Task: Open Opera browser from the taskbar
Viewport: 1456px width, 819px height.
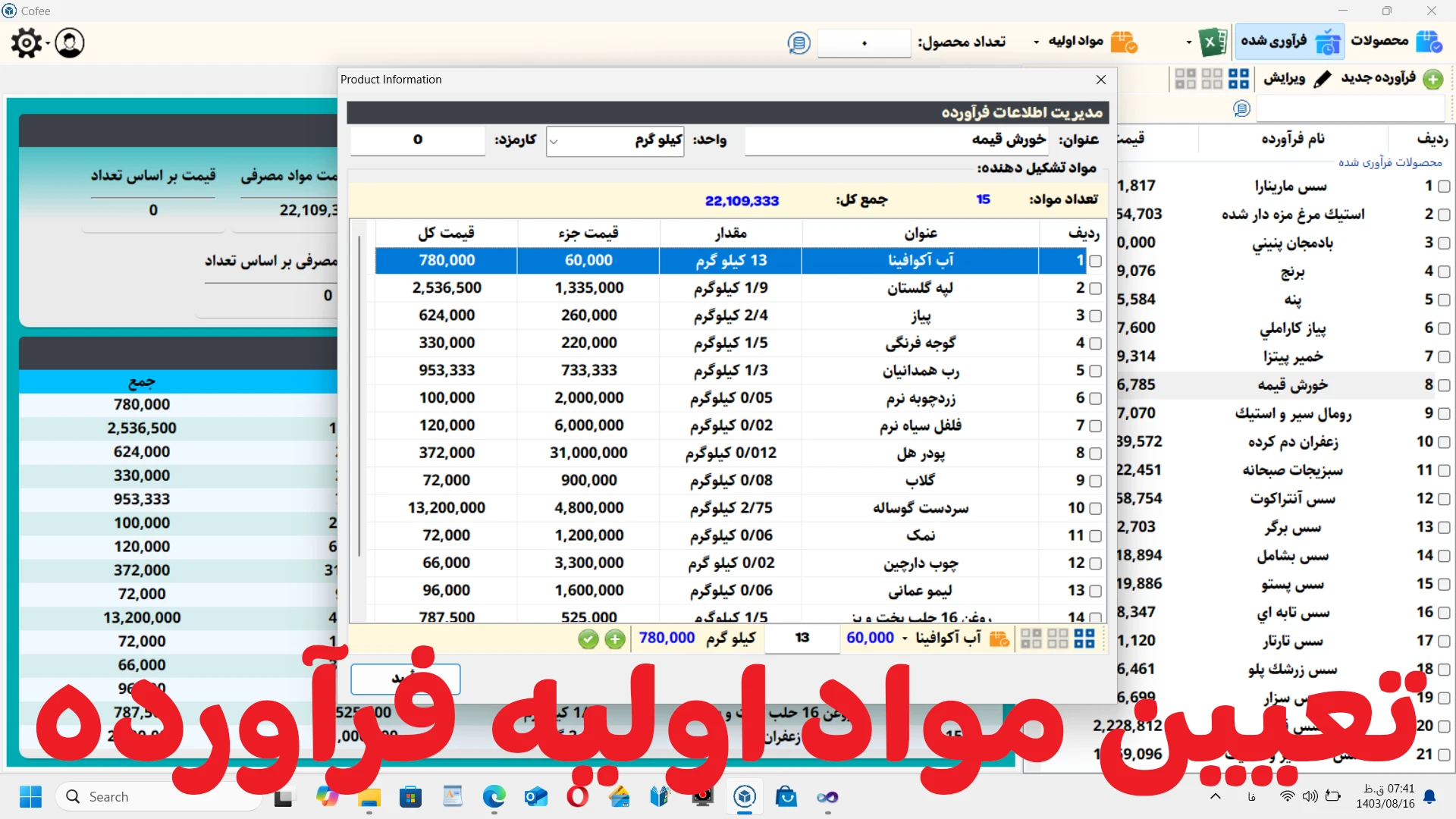Action: (577, 797)
